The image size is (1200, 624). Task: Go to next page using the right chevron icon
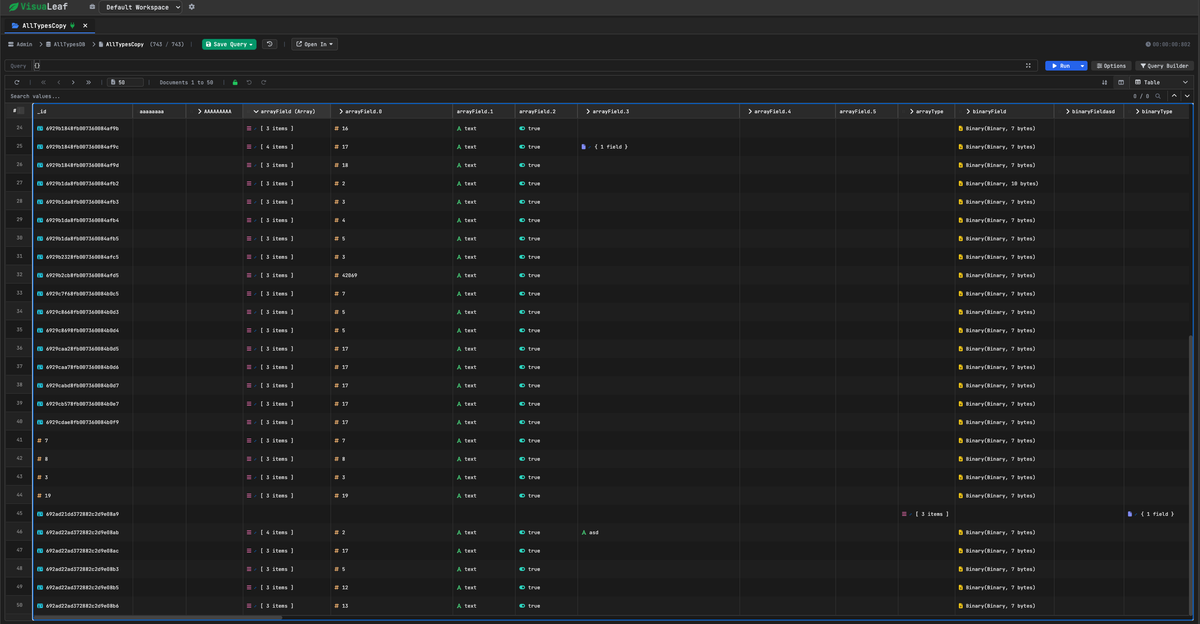73,82
